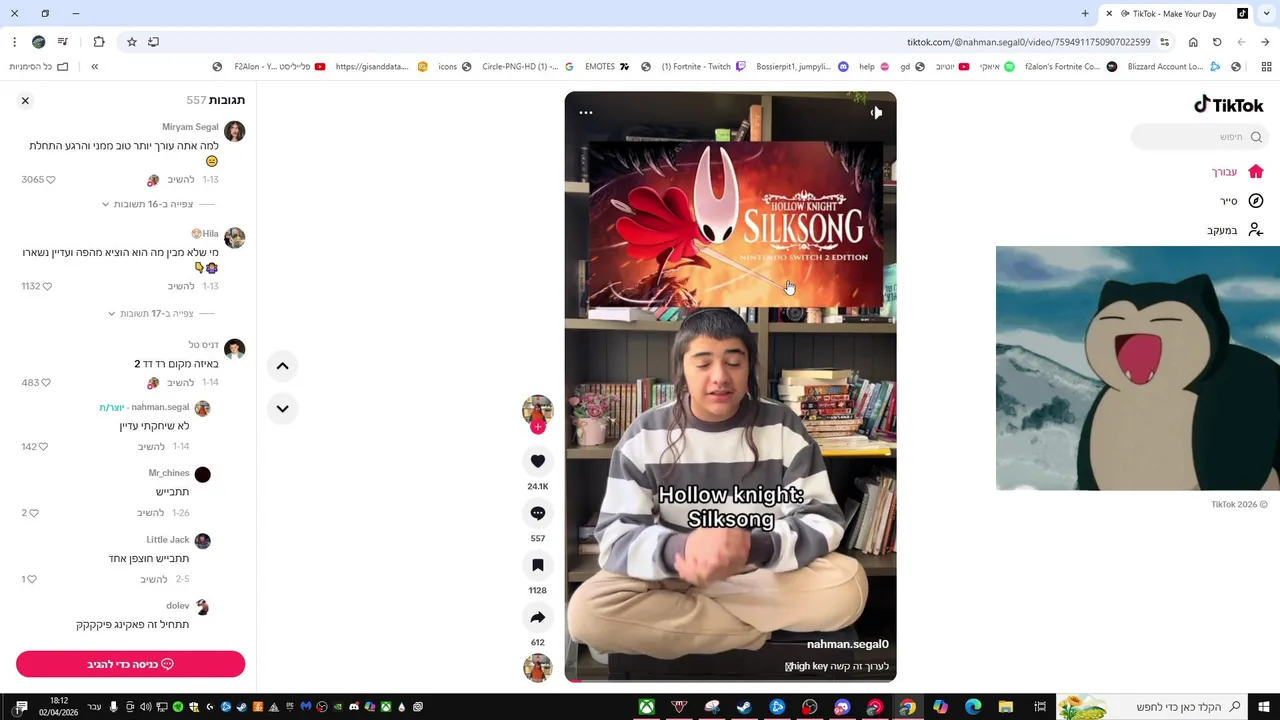
Task: Open the Windows Start button
Action: pos(1265,707)
